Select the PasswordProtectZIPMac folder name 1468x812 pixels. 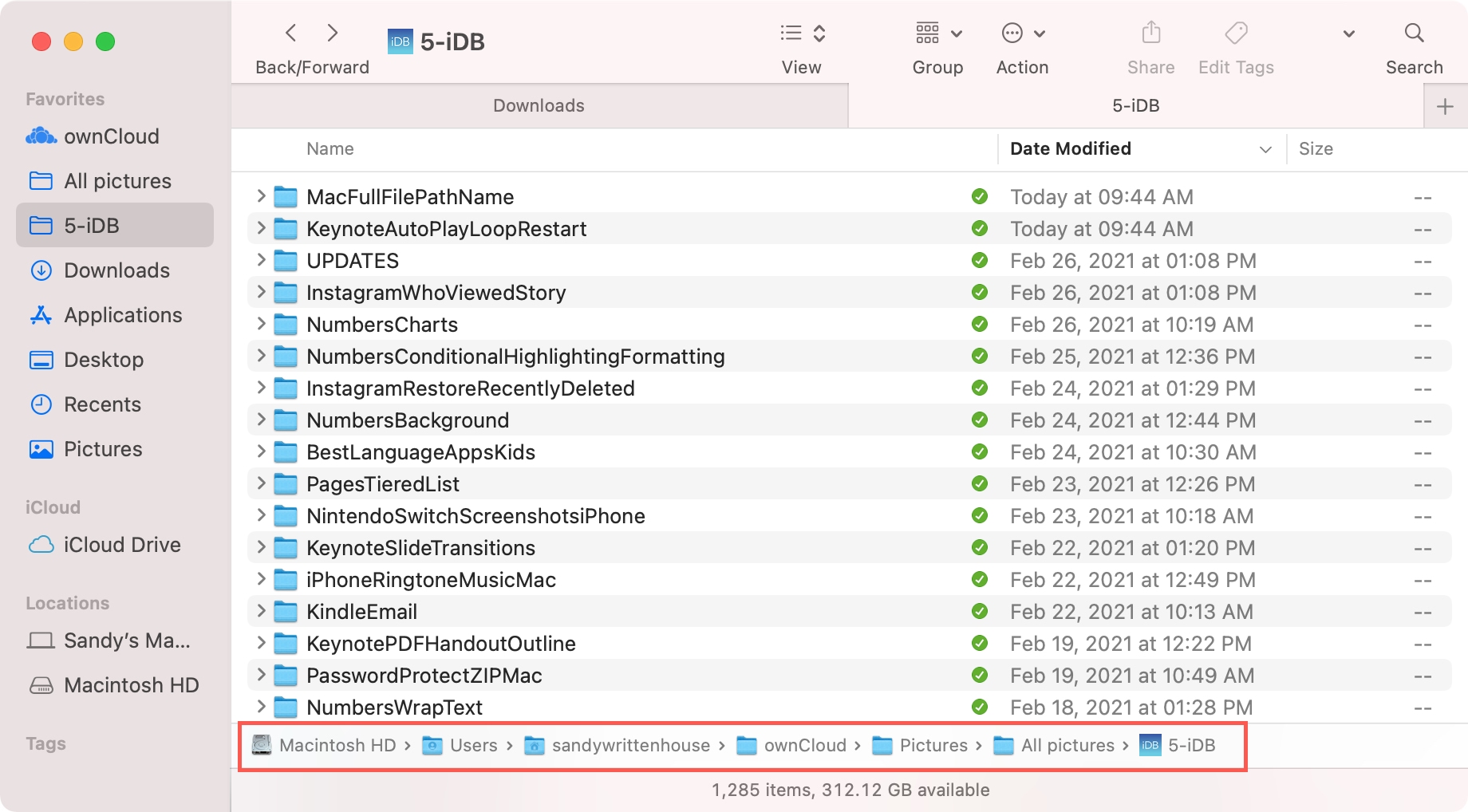424,676
